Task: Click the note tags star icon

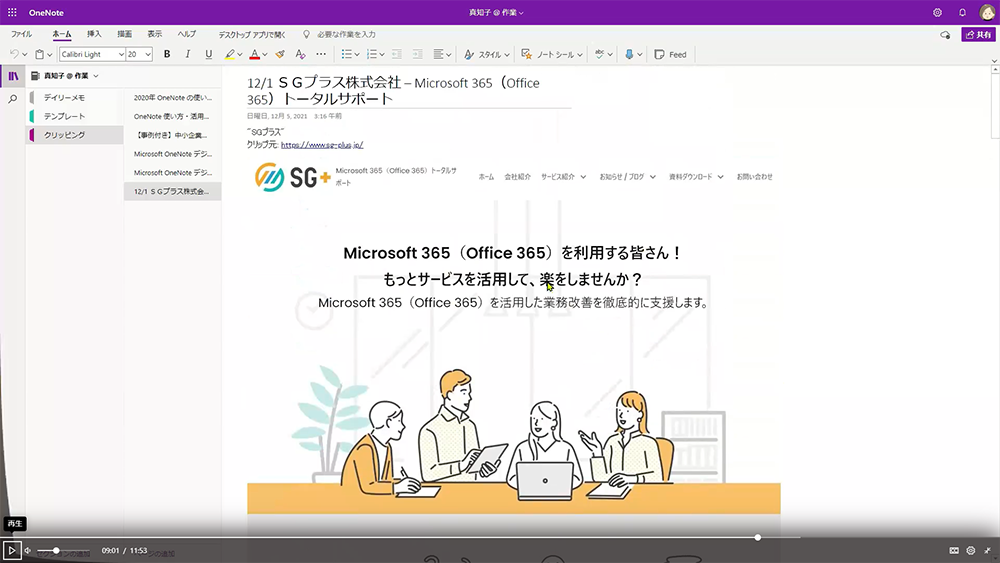Action: [x=526, y=54]
